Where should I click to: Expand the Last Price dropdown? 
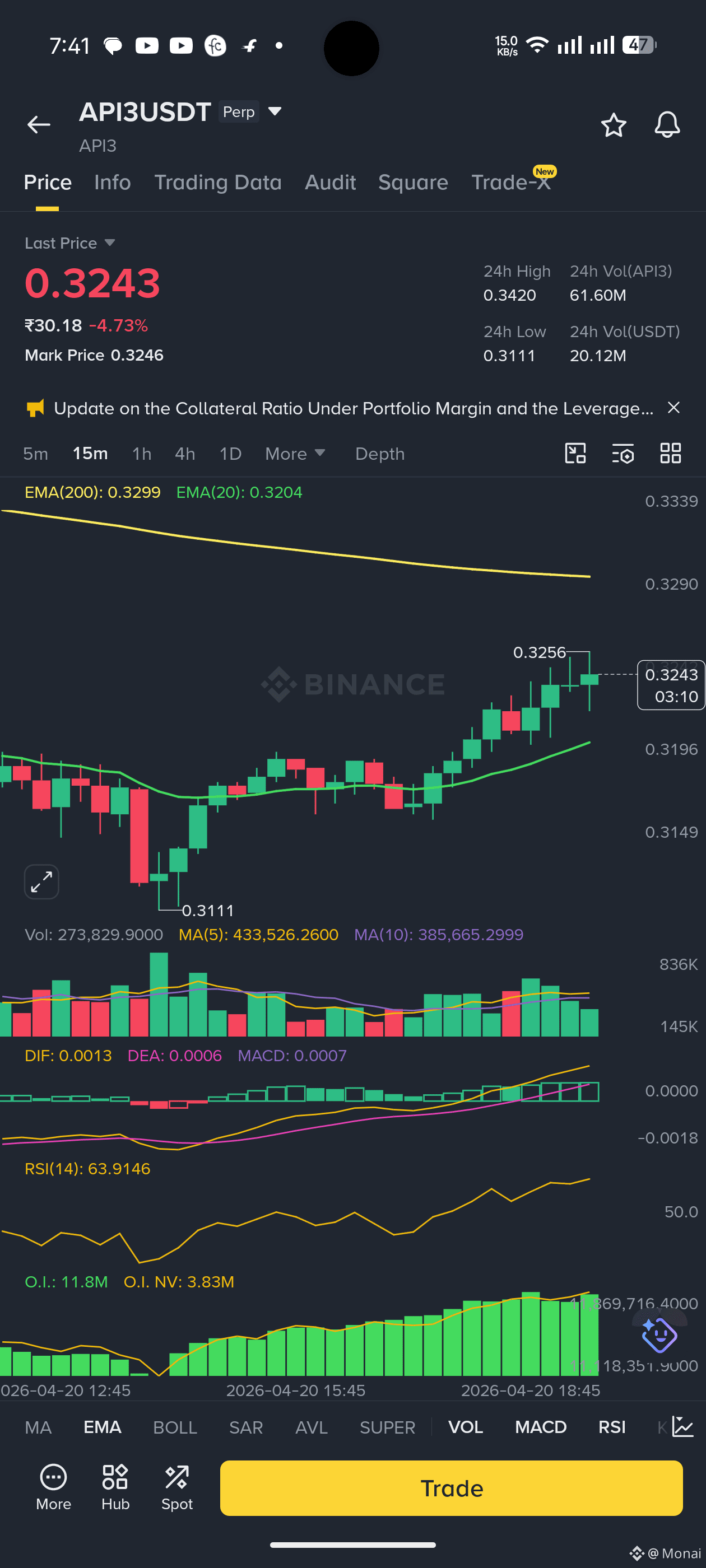tap(110, 242)
